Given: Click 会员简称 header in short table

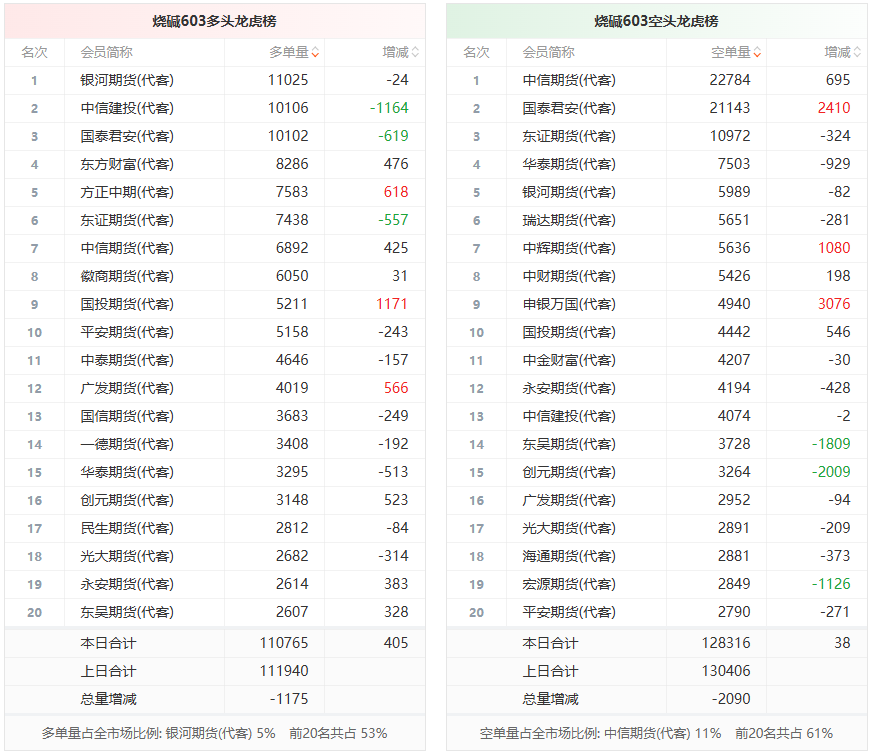Looking at the screenshot, I should pyautogui.click(x=548, y=53).
